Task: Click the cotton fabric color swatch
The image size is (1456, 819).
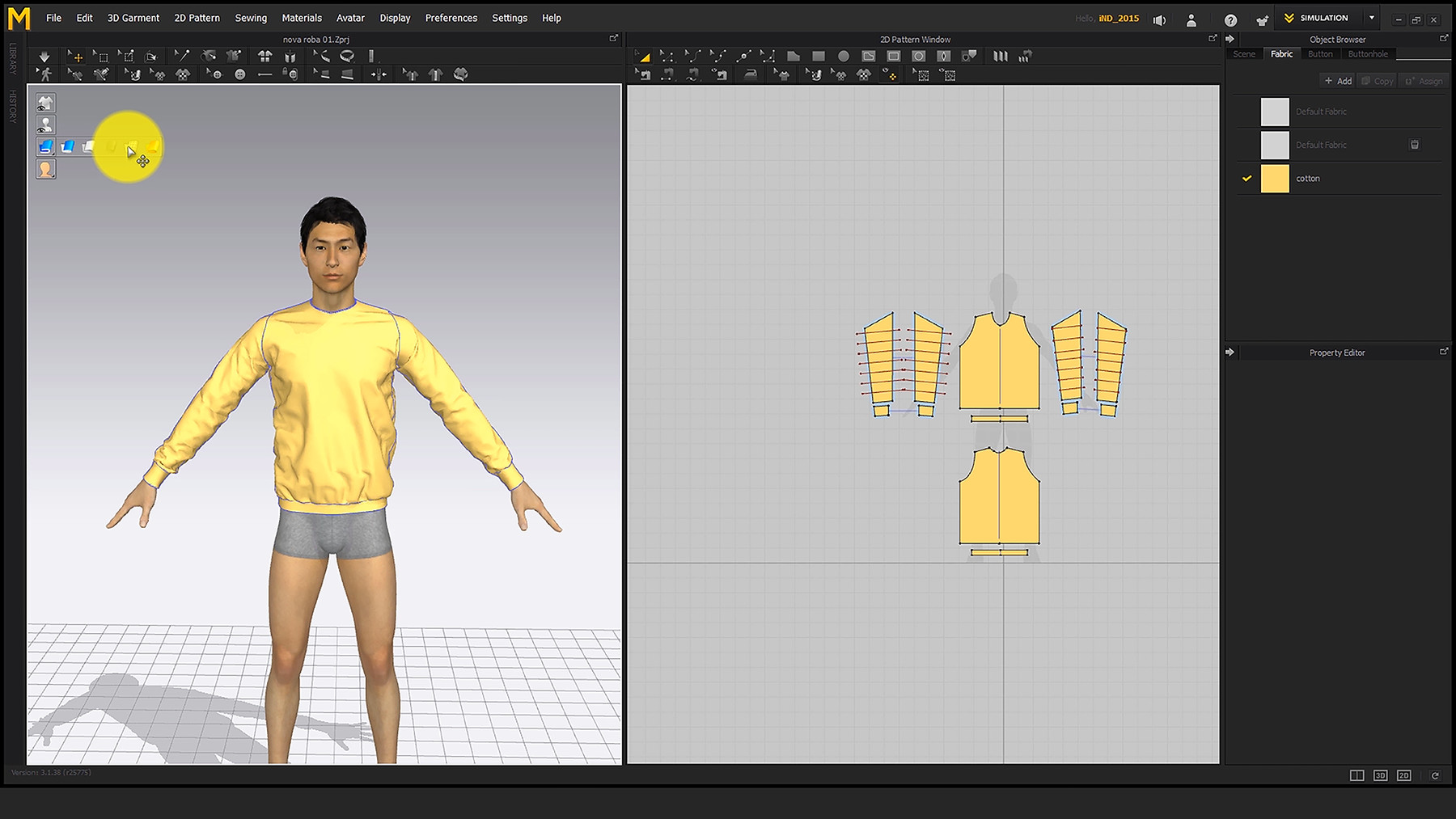Action: coord(1273,178)
